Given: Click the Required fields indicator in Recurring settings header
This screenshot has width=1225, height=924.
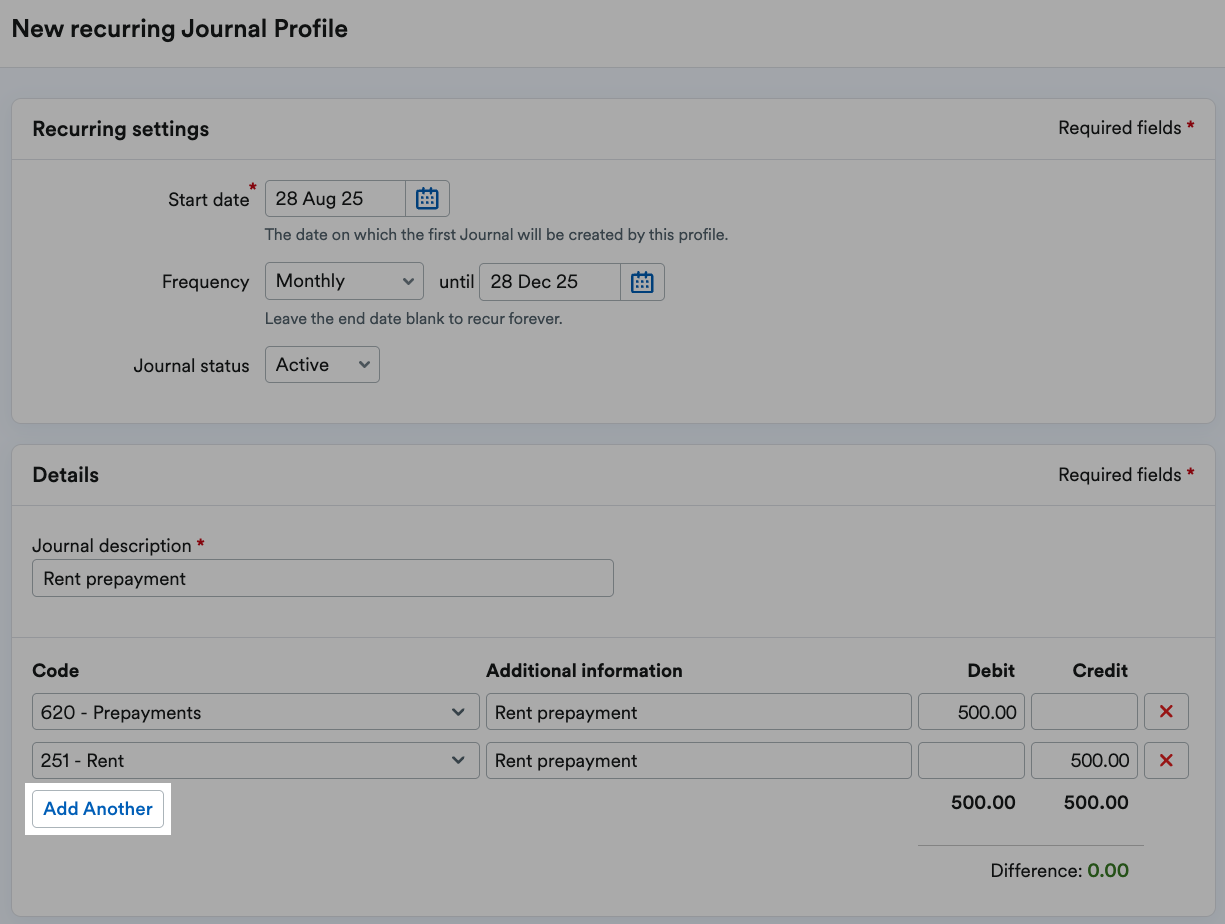Looking at the screenshot, I should tap(1125, 128).
